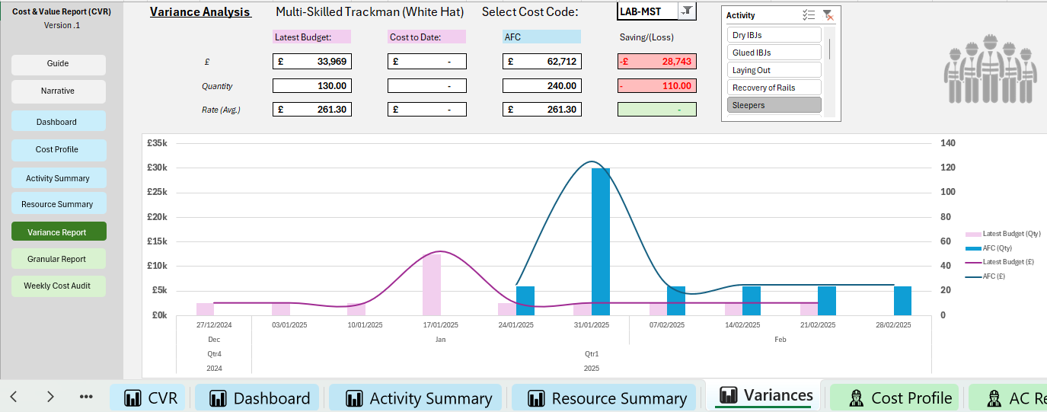Click the Multi-Skilled Trackman (White Hat) title
This screenshot has height=412, width=1047.
tap(369, 12)
